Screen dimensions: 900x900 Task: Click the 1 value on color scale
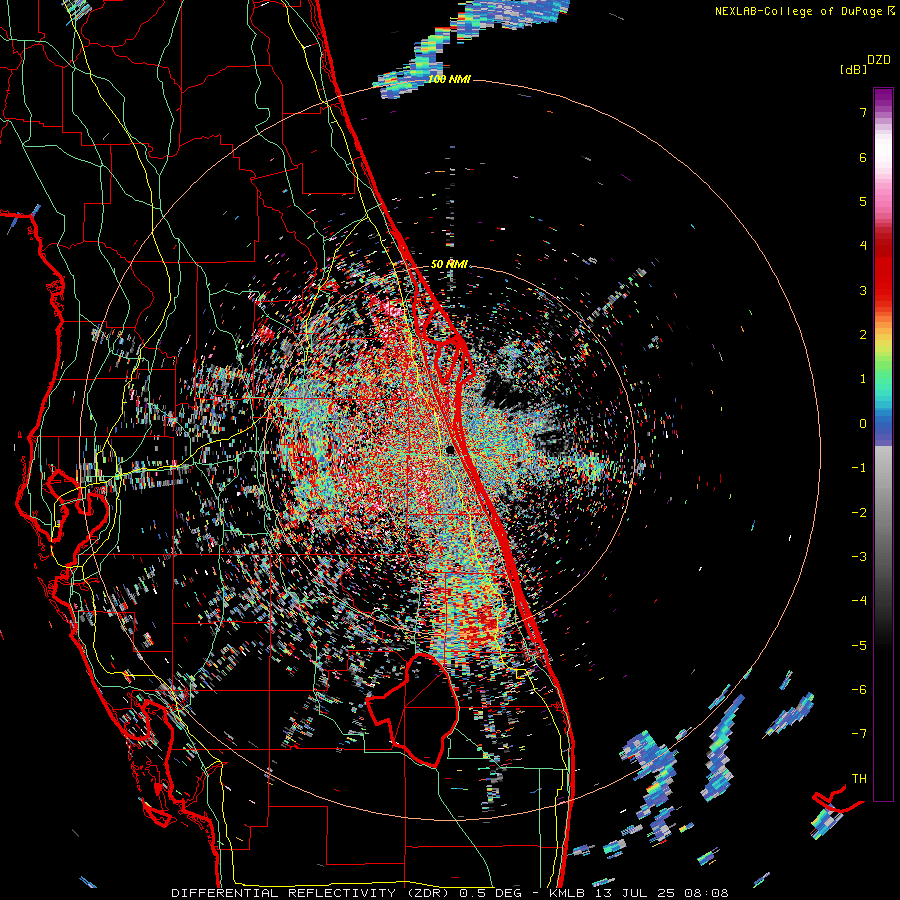pyautogui.click(x=863, y=379)
